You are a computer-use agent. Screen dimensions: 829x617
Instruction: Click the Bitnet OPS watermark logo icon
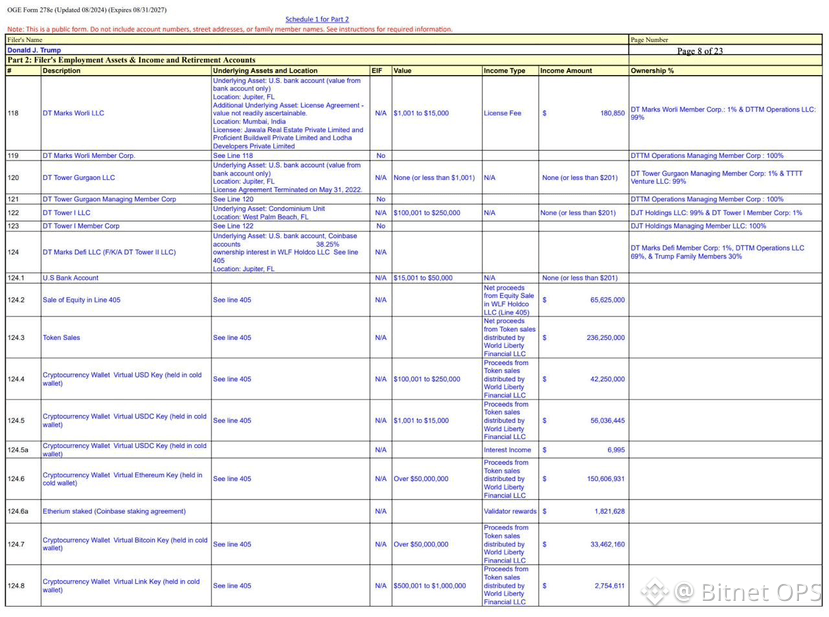[655, 592]
